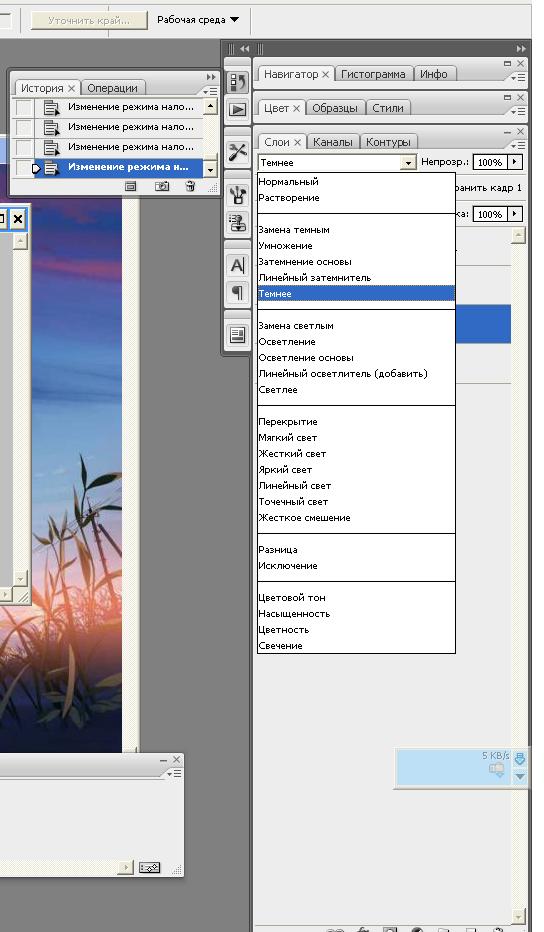
Task: Open the History panel dock icon
Action: 237,83
